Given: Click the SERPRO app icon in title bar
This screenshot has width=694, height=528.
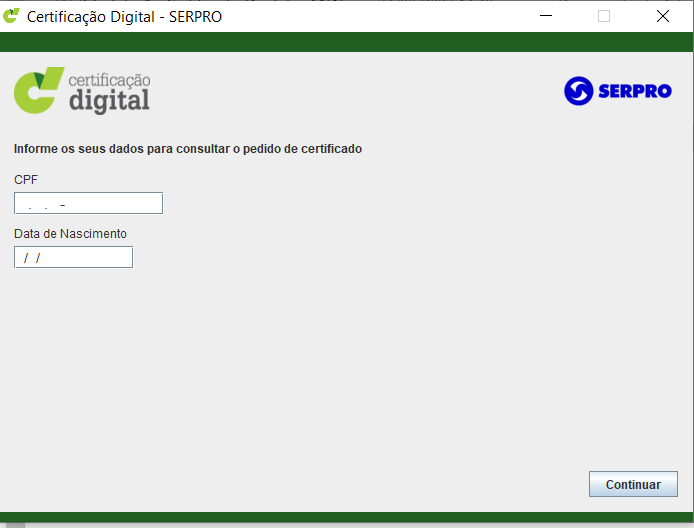Looking at the screenshot, I should tap(12, 16).
